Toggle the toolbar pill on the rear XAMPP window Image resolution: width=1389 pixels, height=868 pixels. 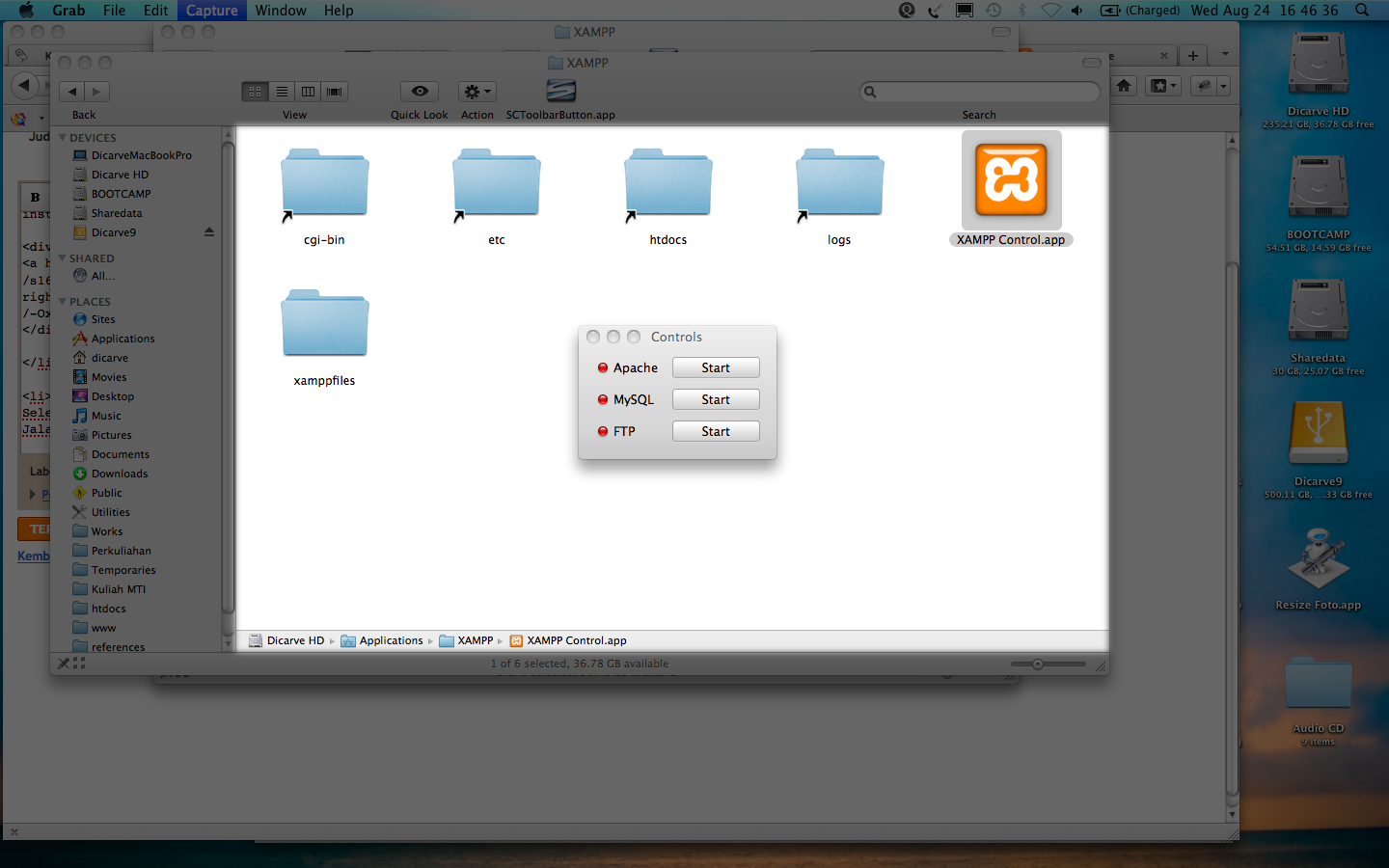pos(1001,32)
